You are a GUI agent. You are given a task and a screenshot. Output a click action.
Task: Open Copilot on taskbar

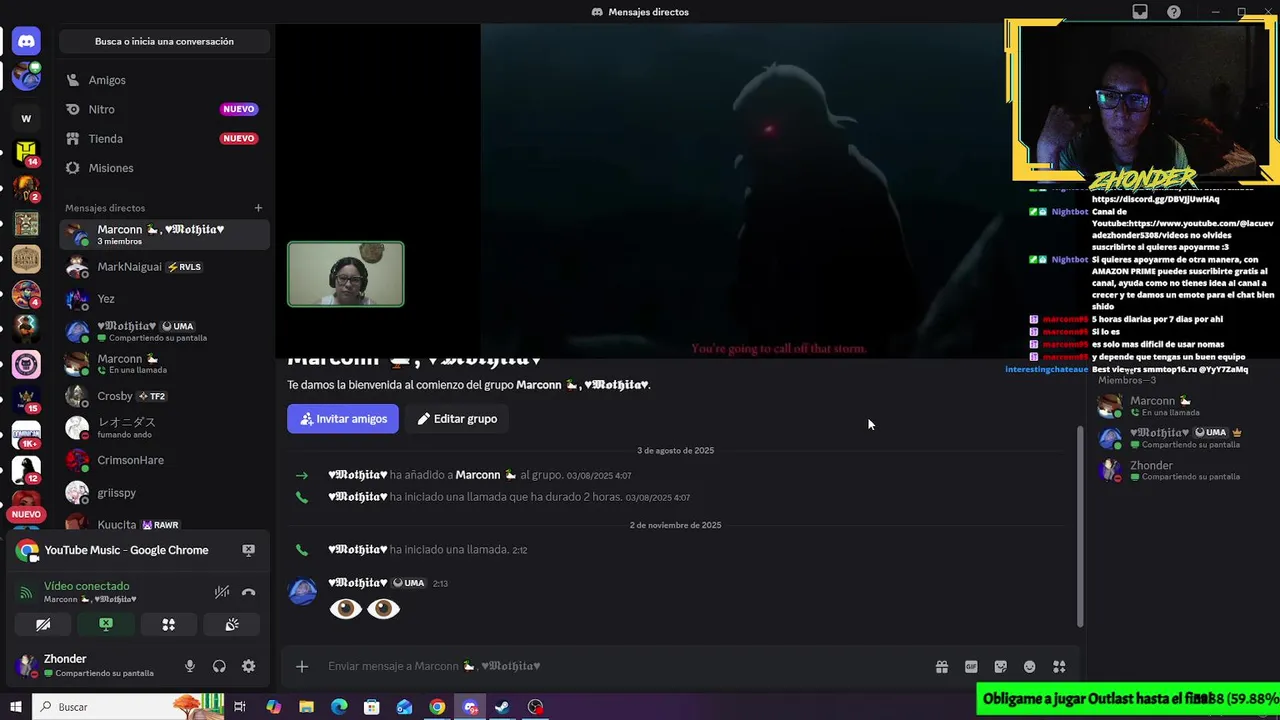(x=274, y=707)
